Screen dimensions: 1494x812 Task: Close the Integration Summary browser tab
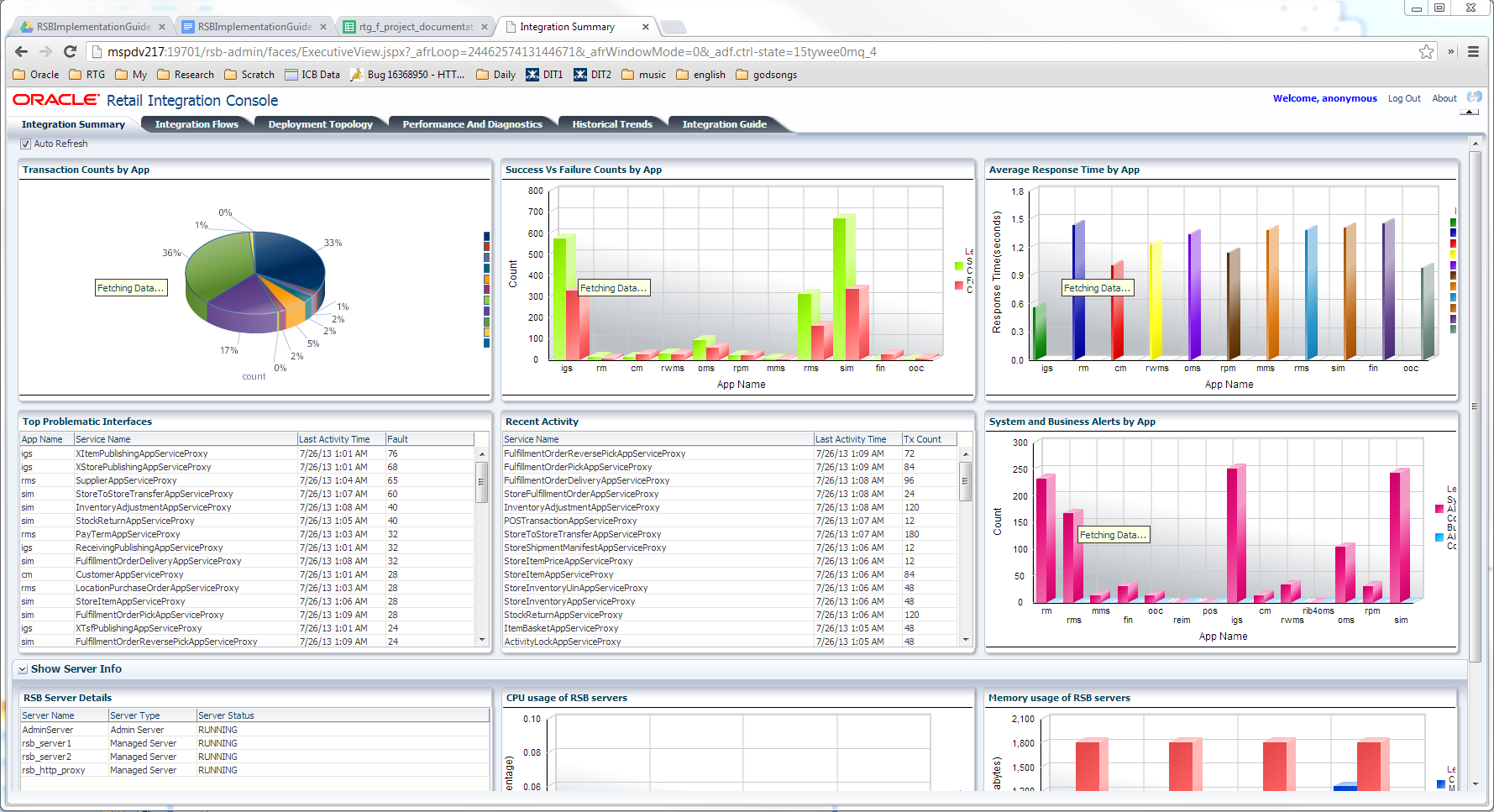point(645,27)
